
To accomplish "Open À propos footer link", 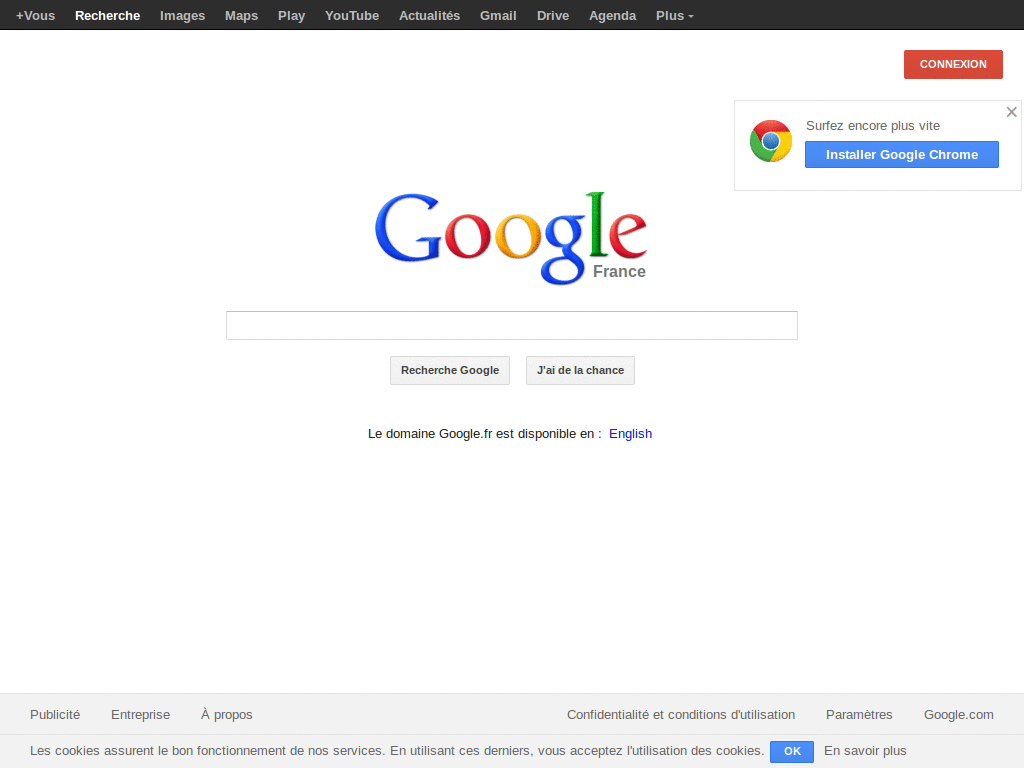I will tap(227, 714).
